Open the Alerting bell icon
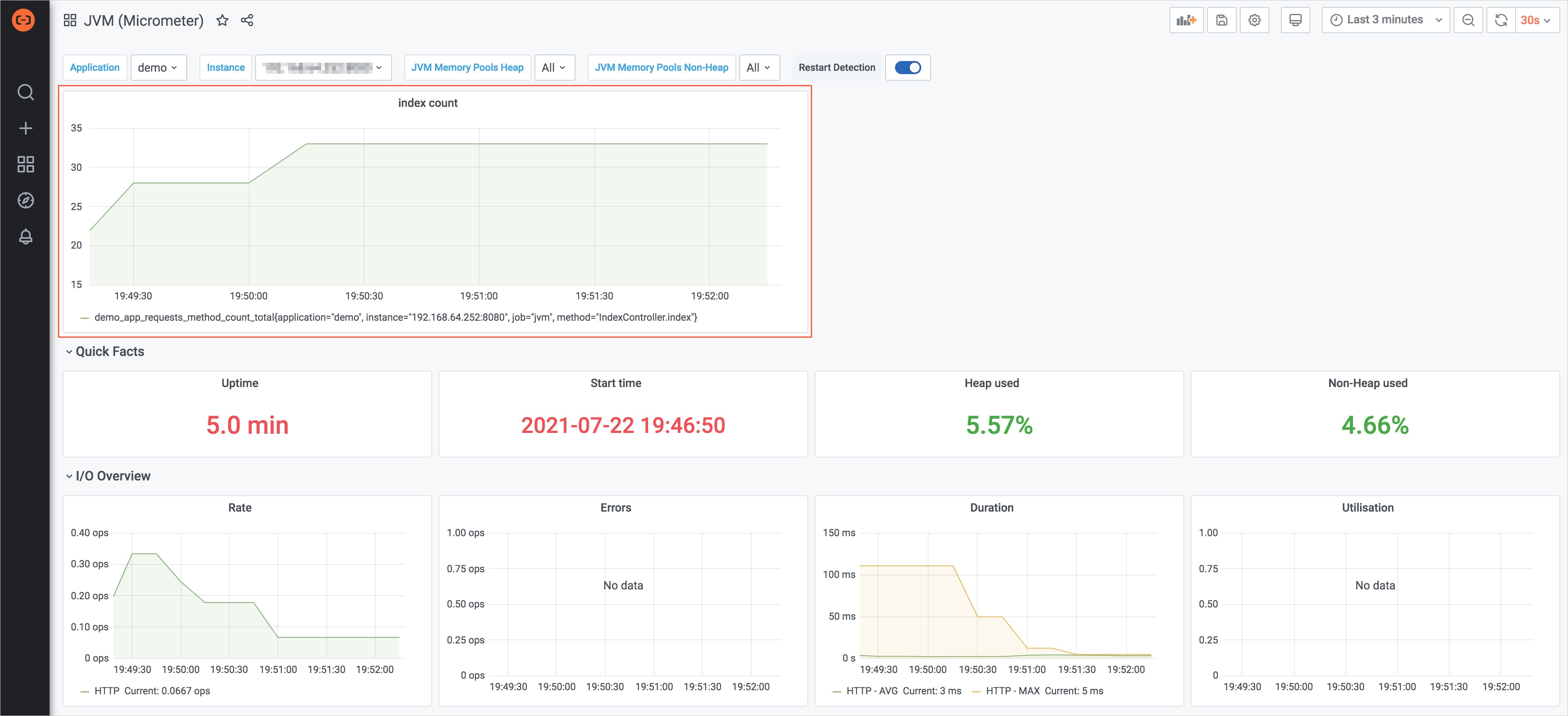Image resolution: width=1568 pixels, height=716 pixels. pyautogui.click(x=25, y=236)
